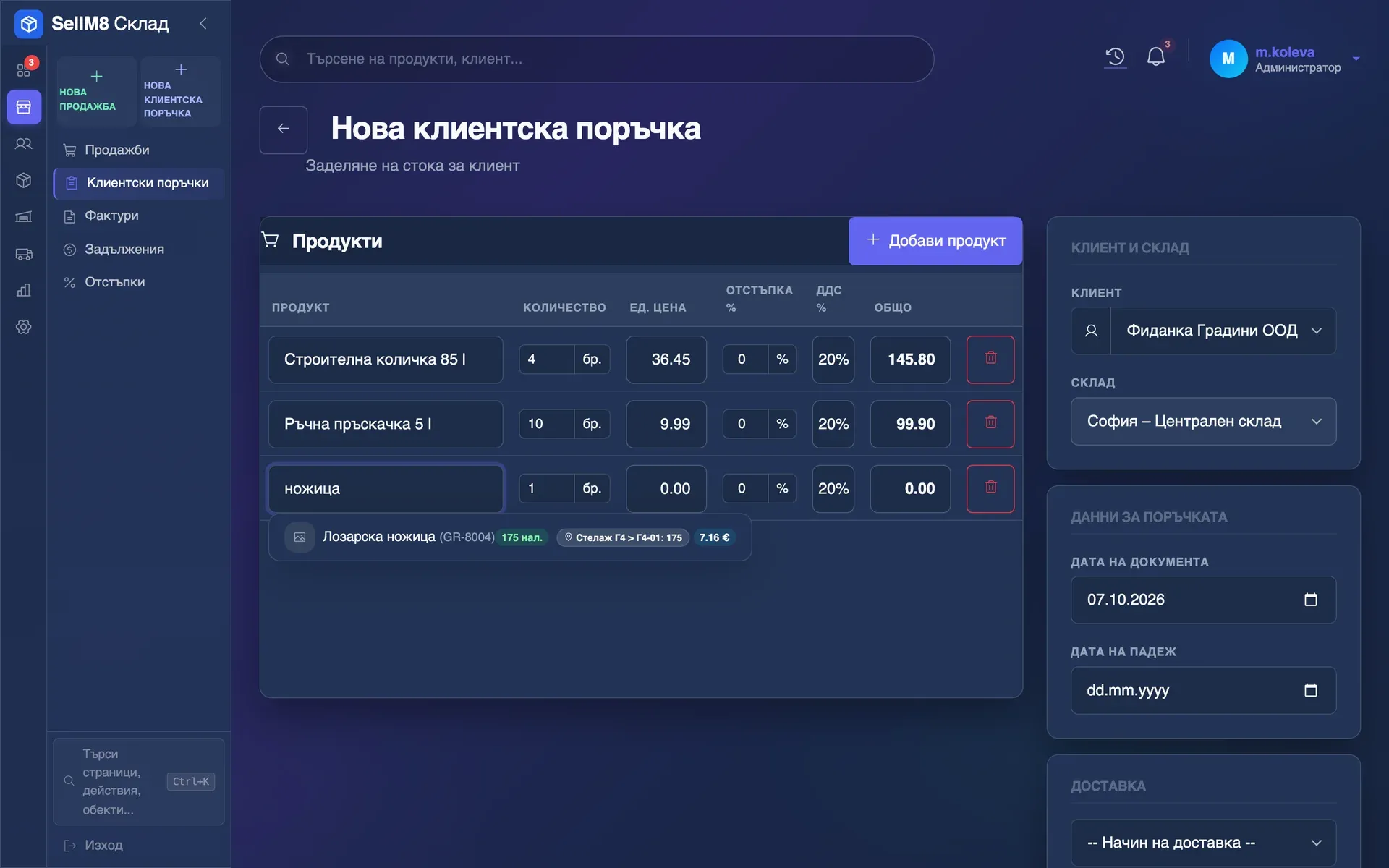The image size is (1389, 868).
Task: Open the delivery truck icon in the rail
Action: click(24, 254)
